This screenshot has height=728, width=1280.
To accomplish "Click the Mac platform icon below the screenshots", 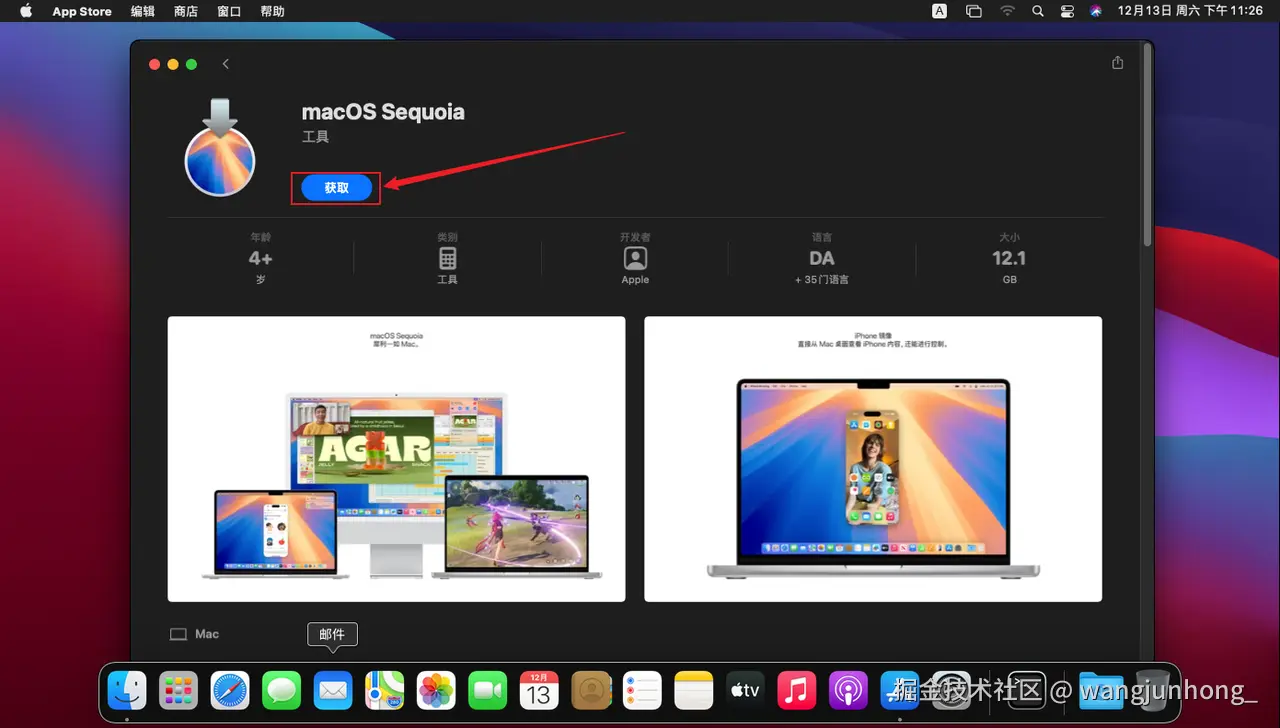I will [179, 634].
